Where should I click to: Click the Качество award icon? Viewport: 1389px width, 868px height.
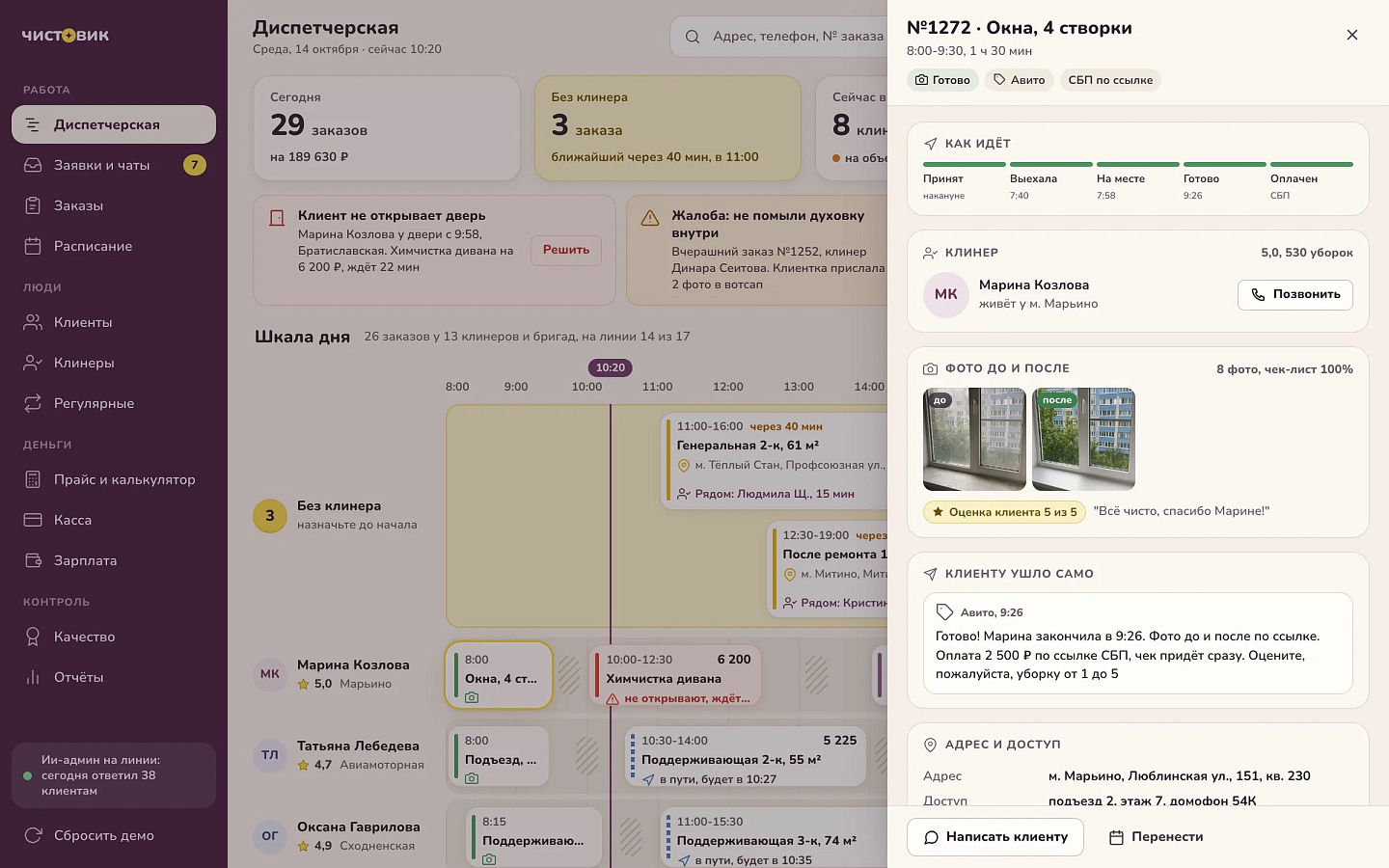pos(33,637)
